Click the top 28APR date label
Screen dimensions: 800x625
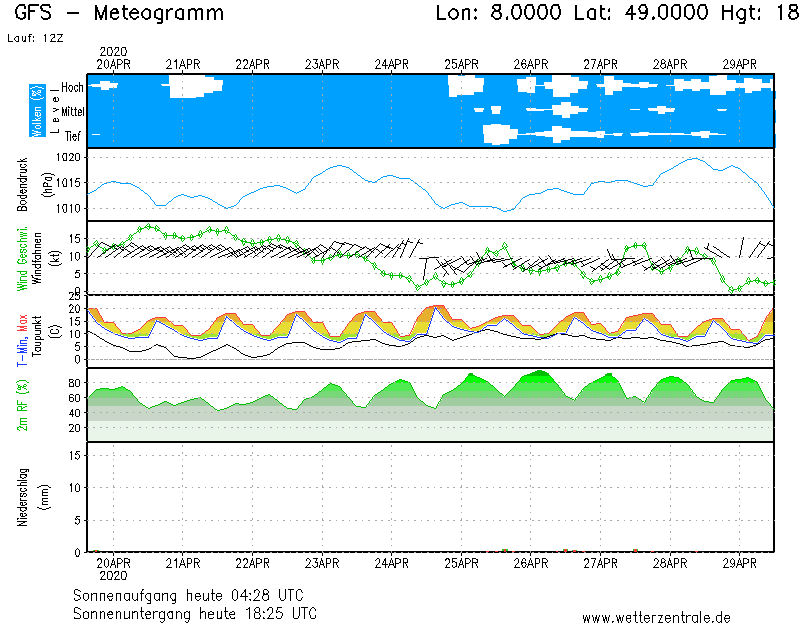[x=670, y=65]
